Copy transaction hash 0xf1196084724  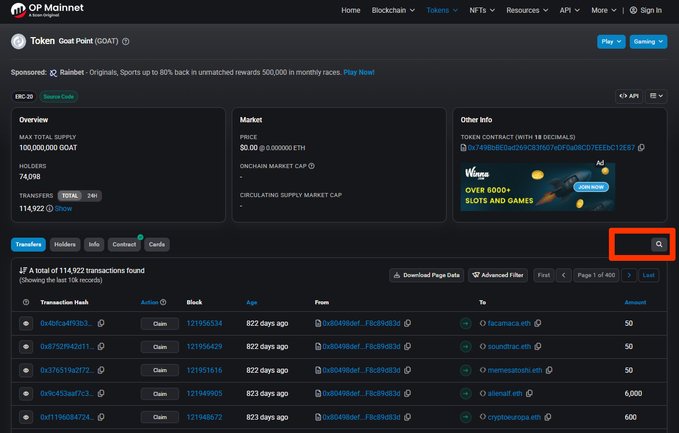click(101, 417)
